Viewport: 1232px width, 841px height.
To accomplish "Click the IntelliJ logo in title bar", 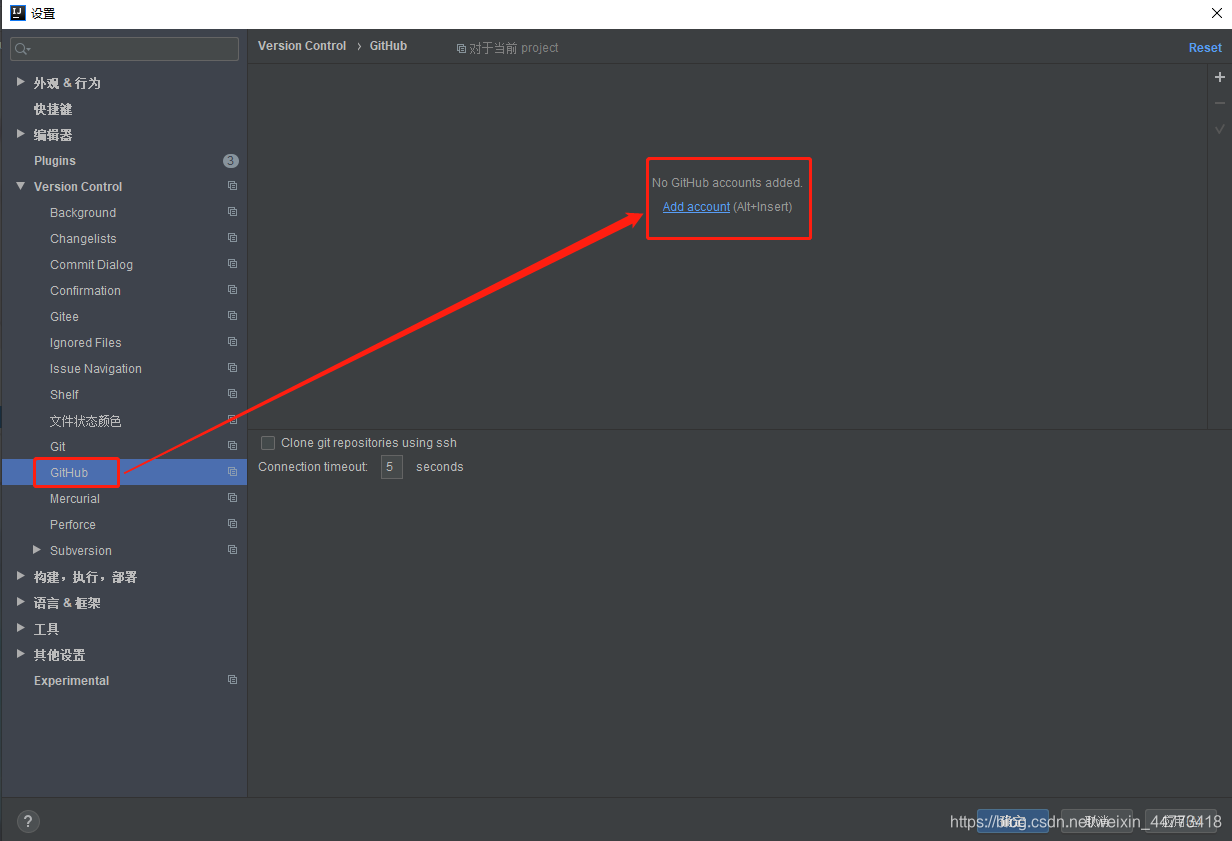I will (17, 13).
